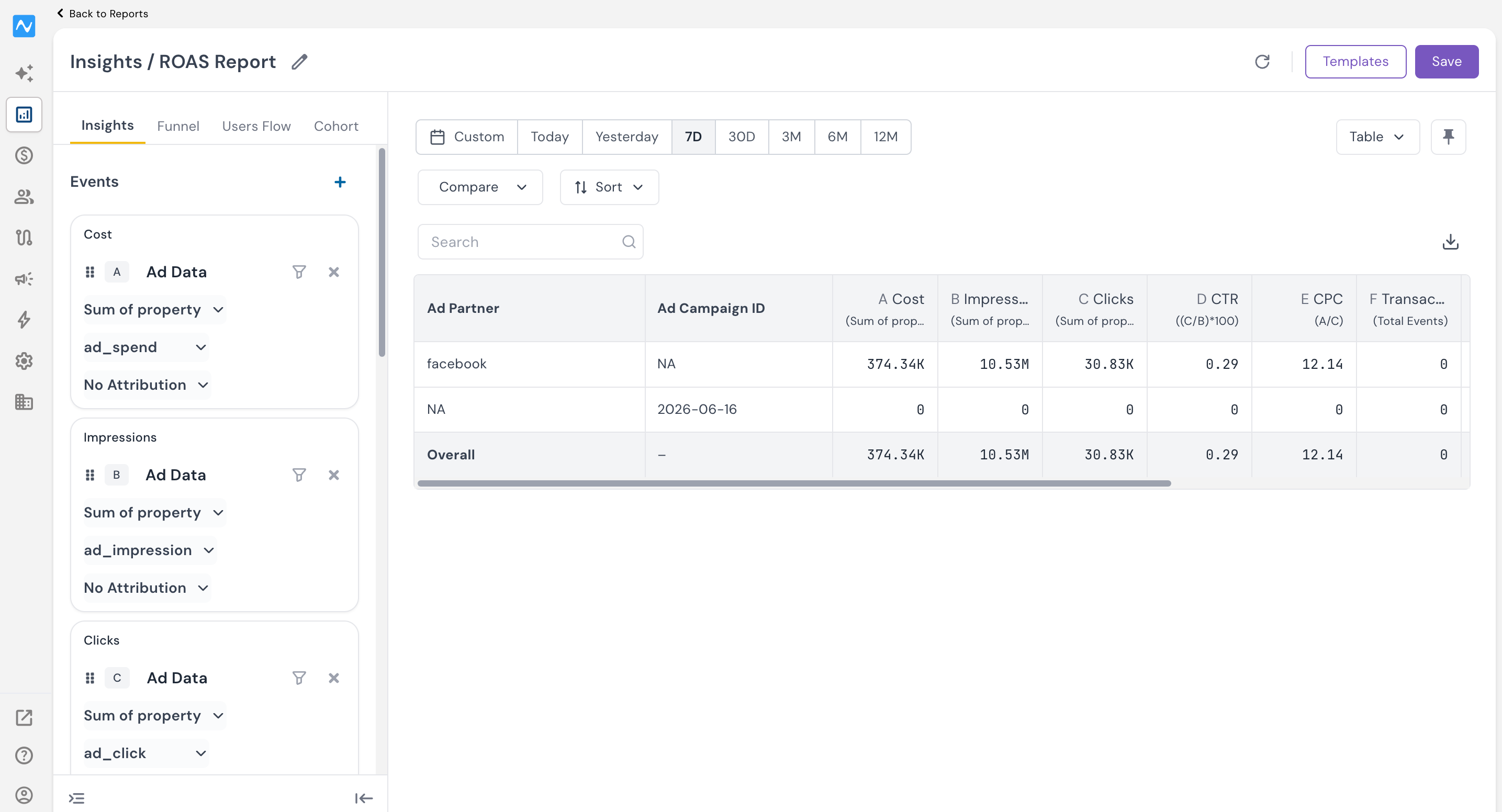
Task: Open the Compare dropdown
Action: 480,187
